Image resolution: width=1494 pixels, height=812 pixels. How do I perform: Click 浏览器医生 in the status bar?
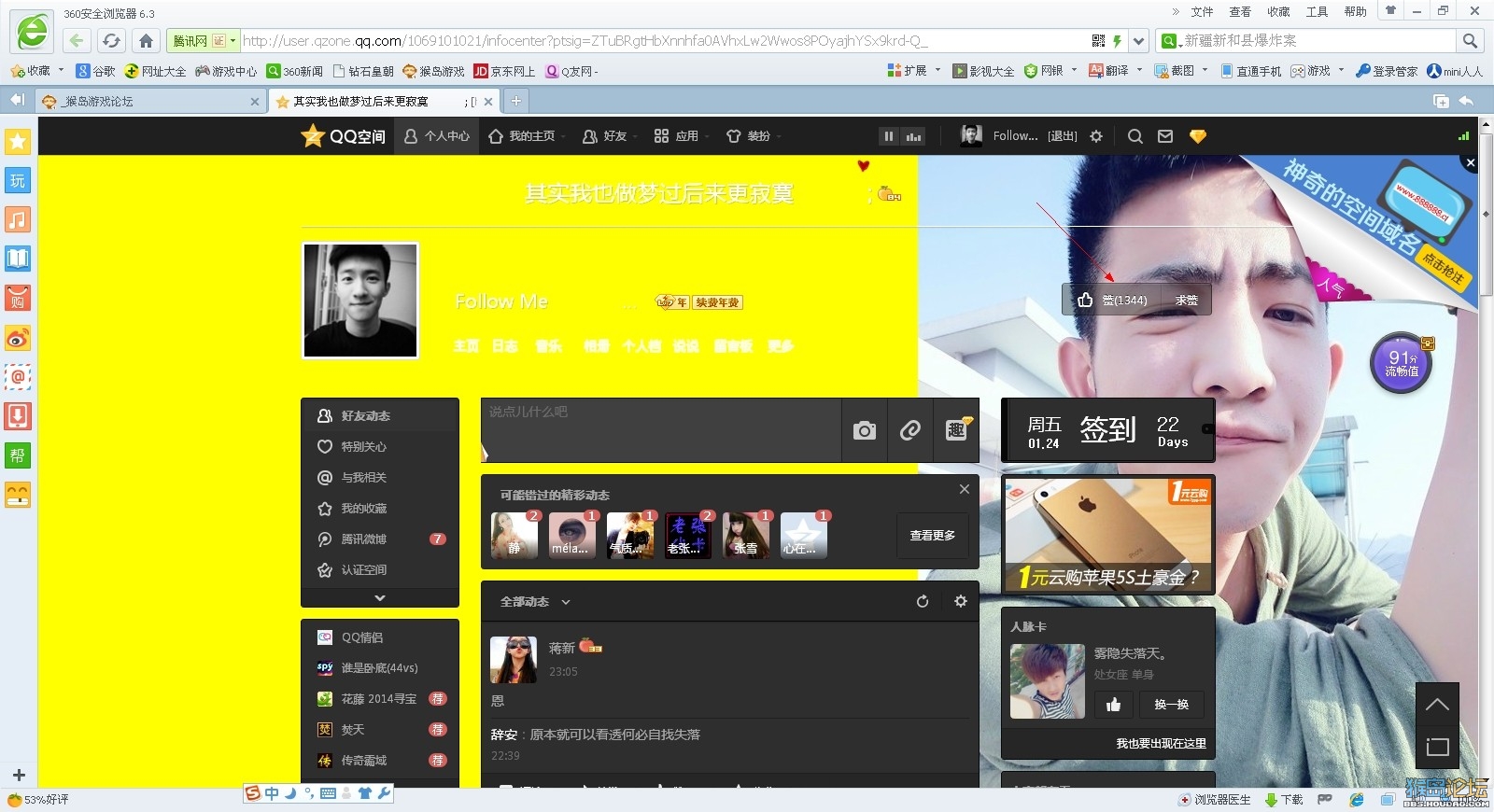tap(1215, 800)
